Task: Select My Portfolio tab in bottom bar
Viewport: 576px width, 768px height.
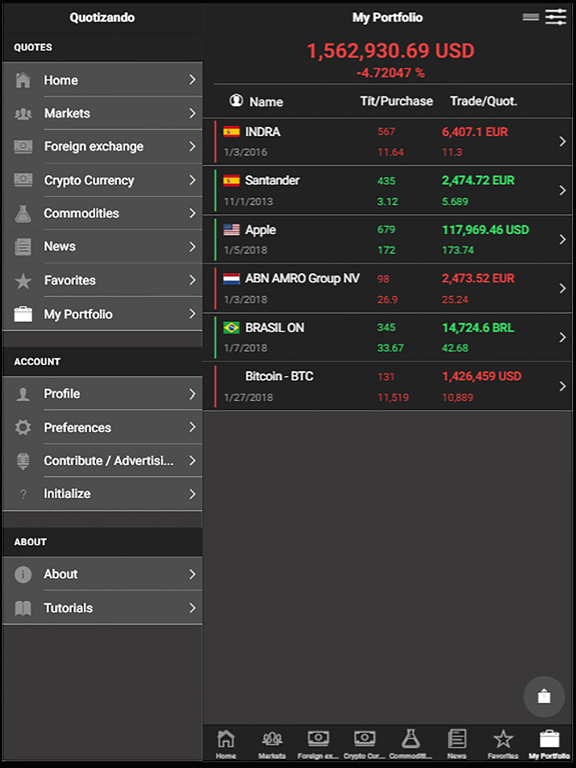Action: pyautogui.click(x=549, y=745)
